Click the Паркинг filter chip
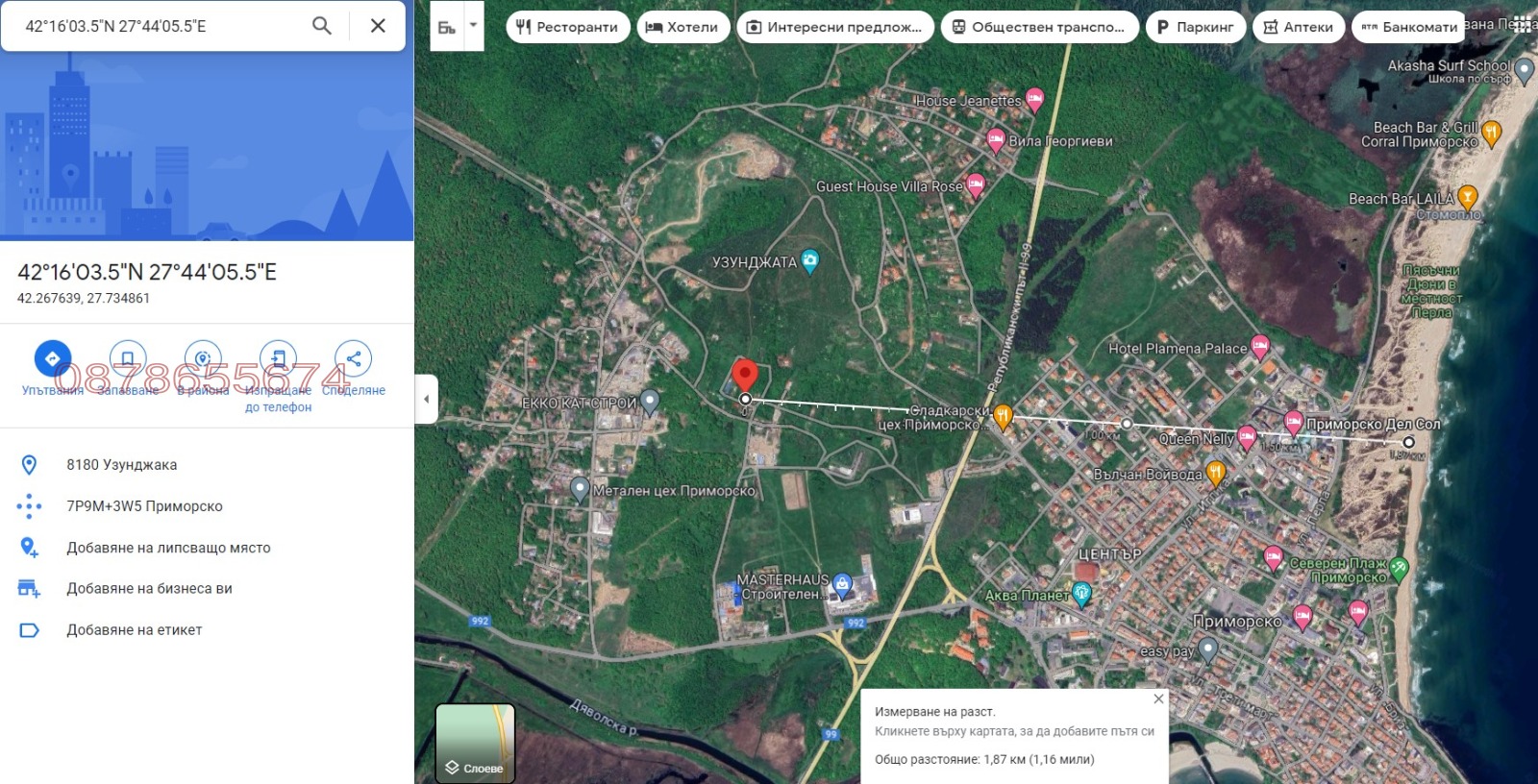This screenshot has width=1538, height=784. 1195,27
